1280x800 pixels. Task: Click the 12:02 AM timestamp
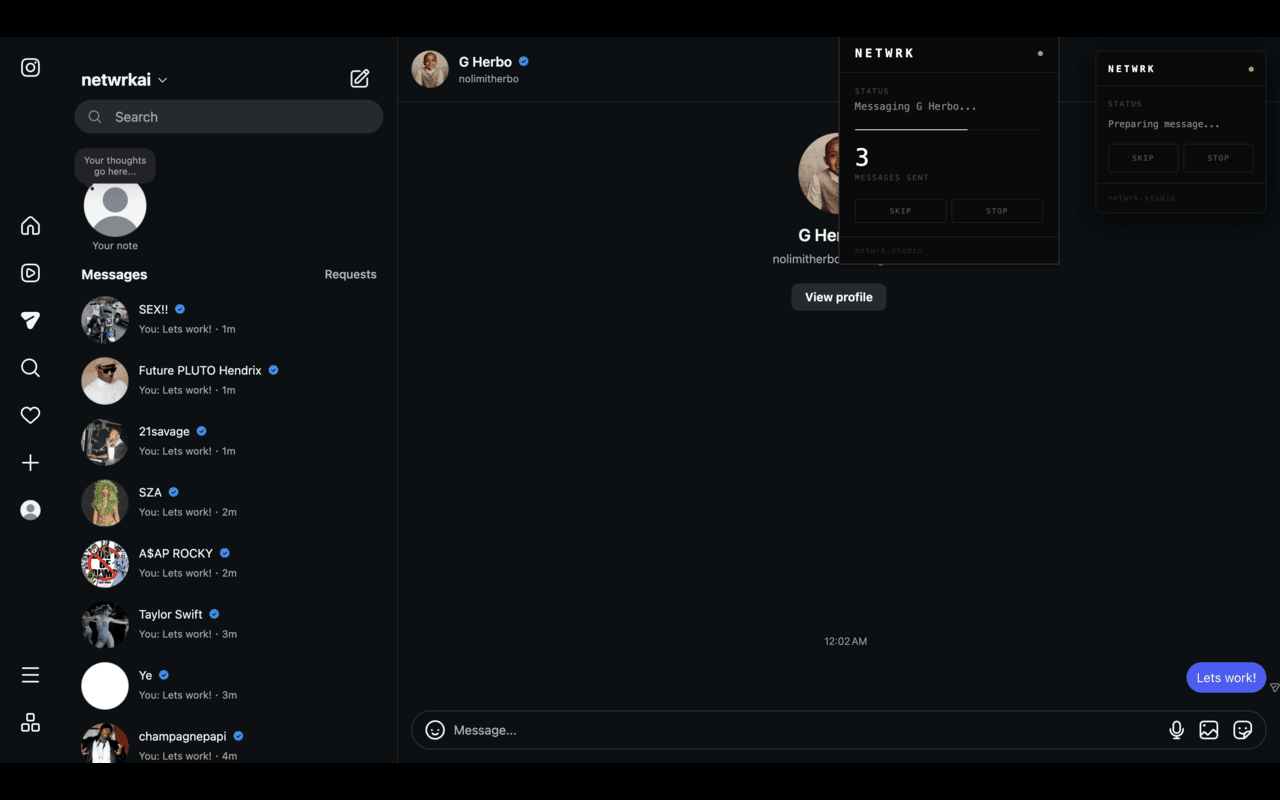click(845, 641)
